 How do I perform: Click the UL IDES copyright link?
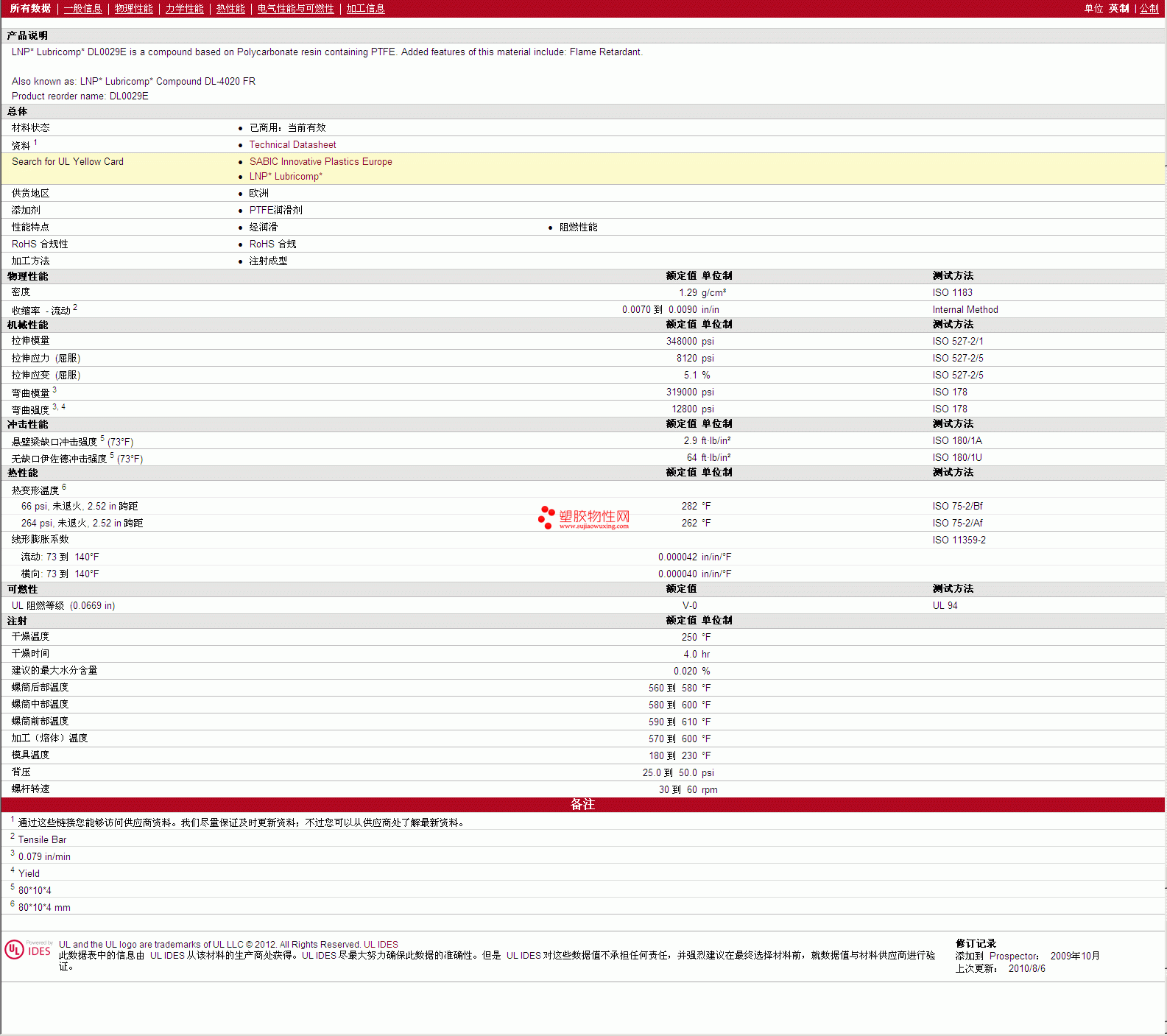coord(381,945)
